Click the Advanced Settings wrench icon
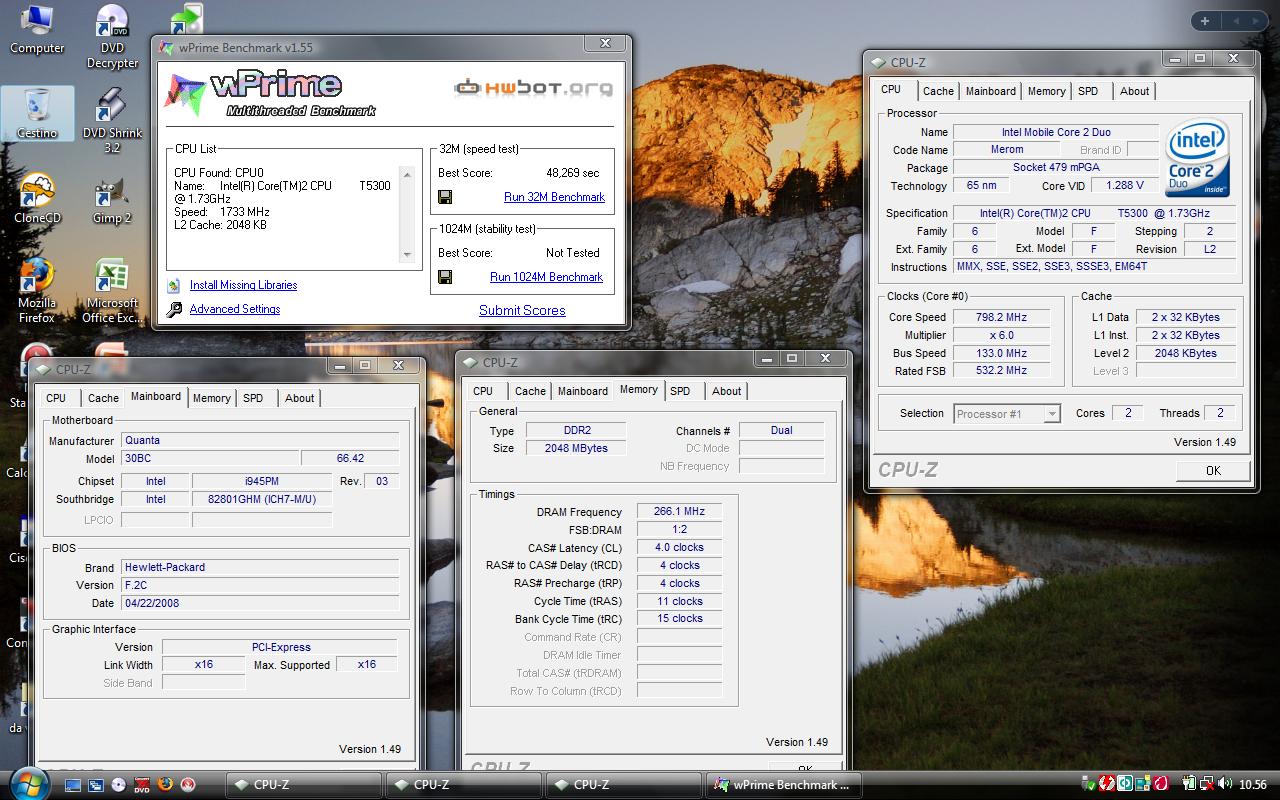The width and height of the screenshot is (1280, 800). tap(174, 309)
